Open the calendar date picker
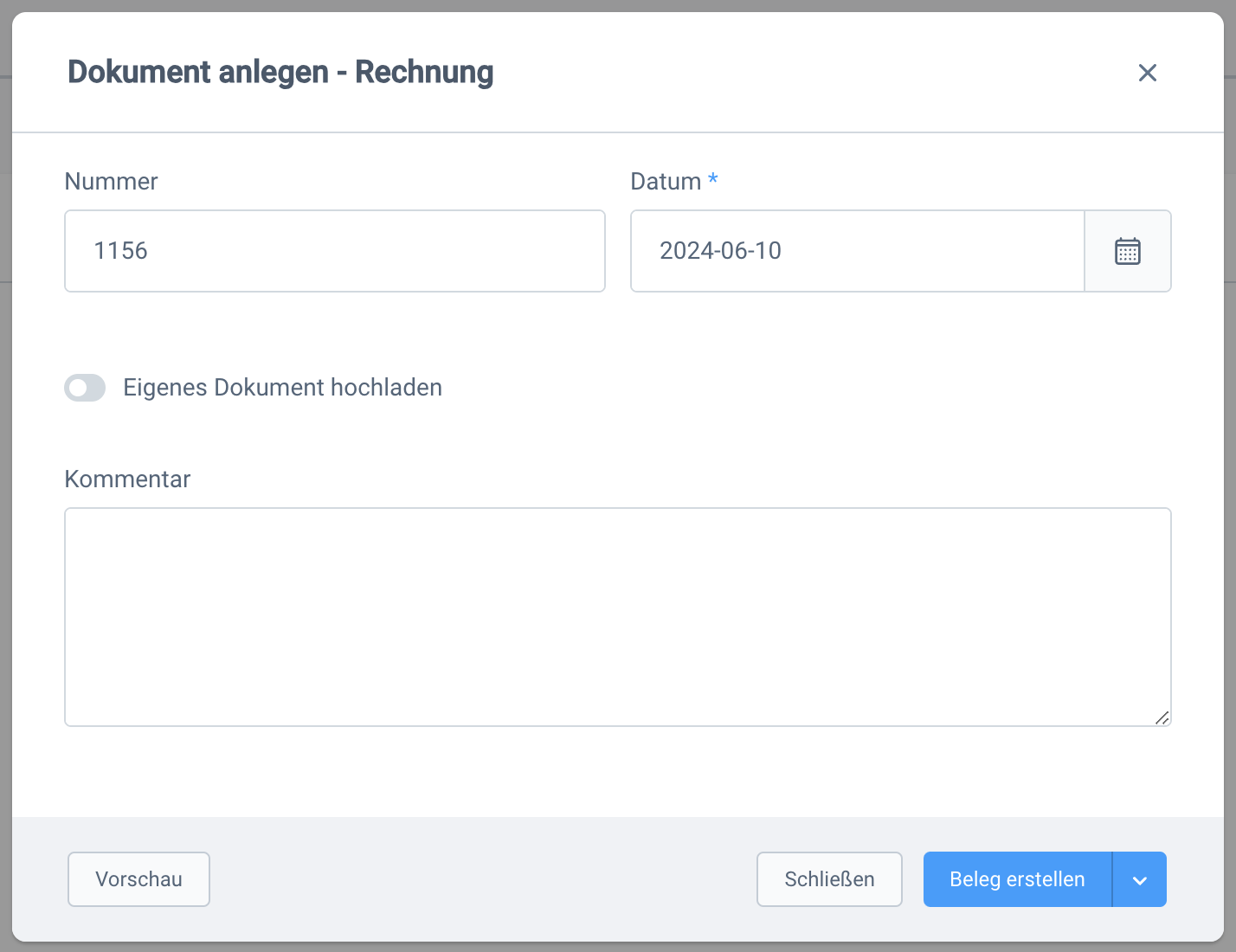 point(1127,251)
